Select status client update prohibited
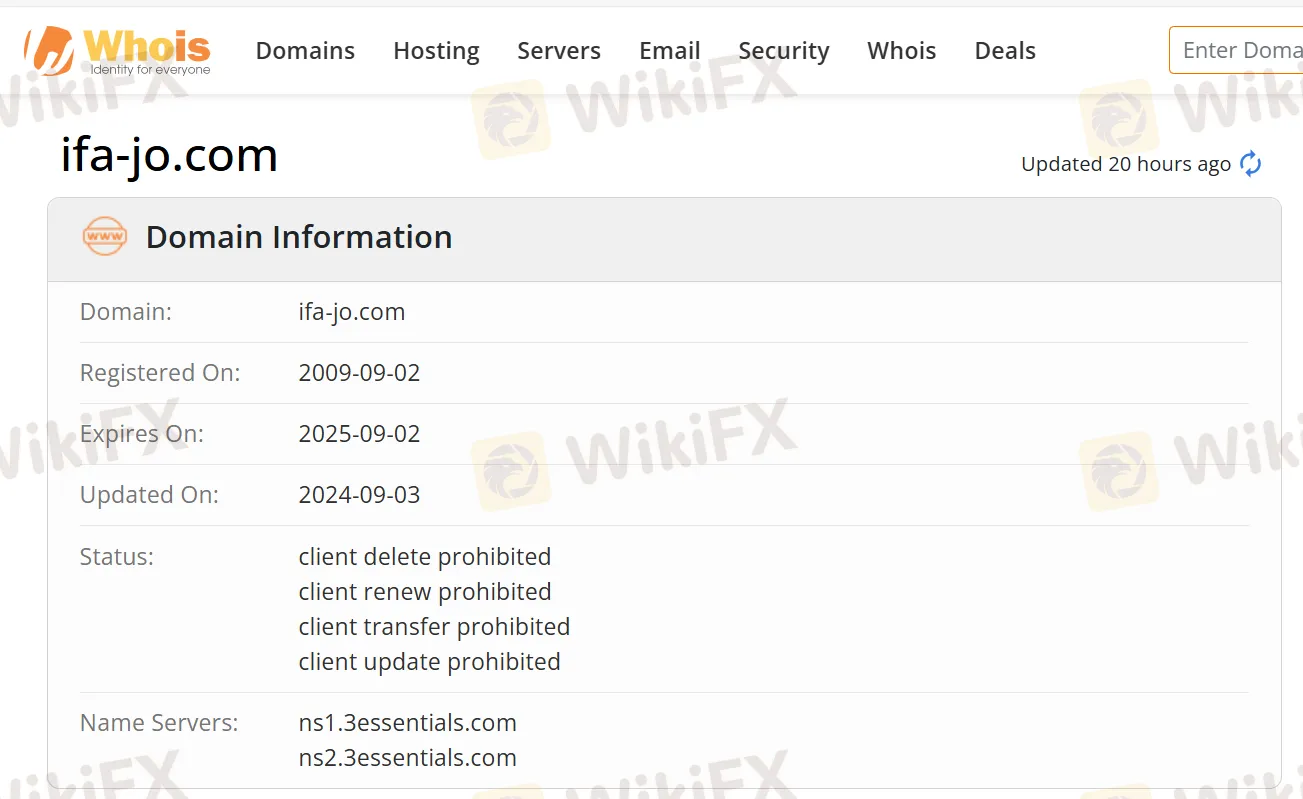 pos(429,662)
